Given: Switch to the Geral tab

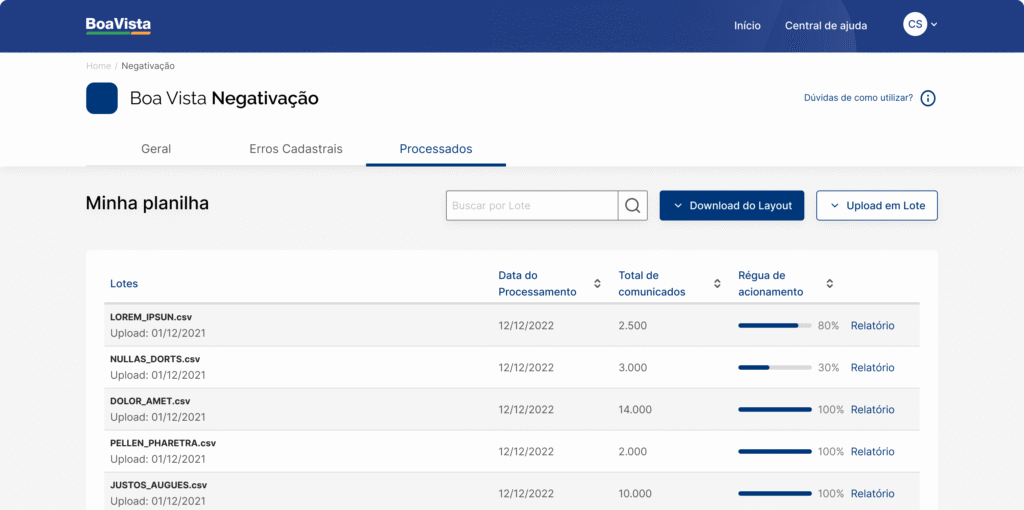Looking at the screenshot, I should coord(156,149).
